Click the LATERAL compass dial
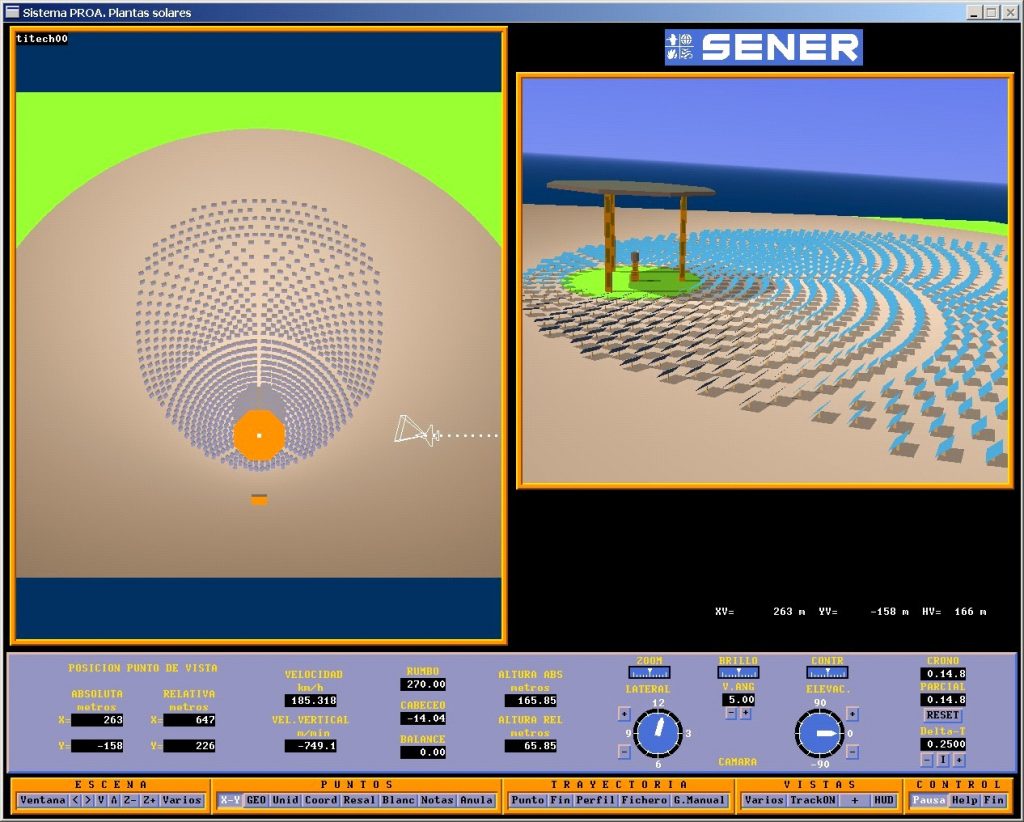The height and width of the screenshot is (822, 1024). (657, 735)
